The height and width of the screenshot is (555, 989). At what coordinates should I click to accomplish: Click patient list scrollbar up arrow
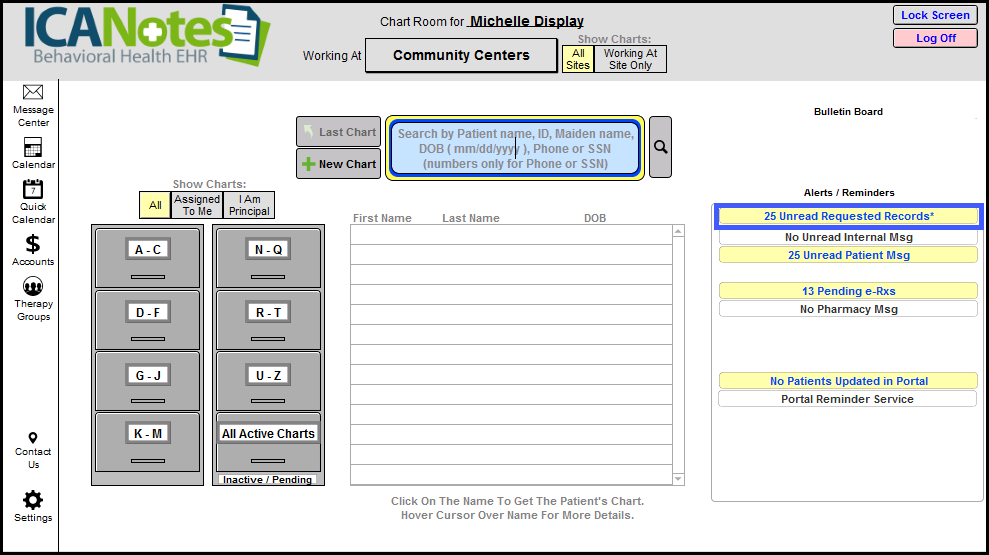pyautogui.click(x=678, y=231)
